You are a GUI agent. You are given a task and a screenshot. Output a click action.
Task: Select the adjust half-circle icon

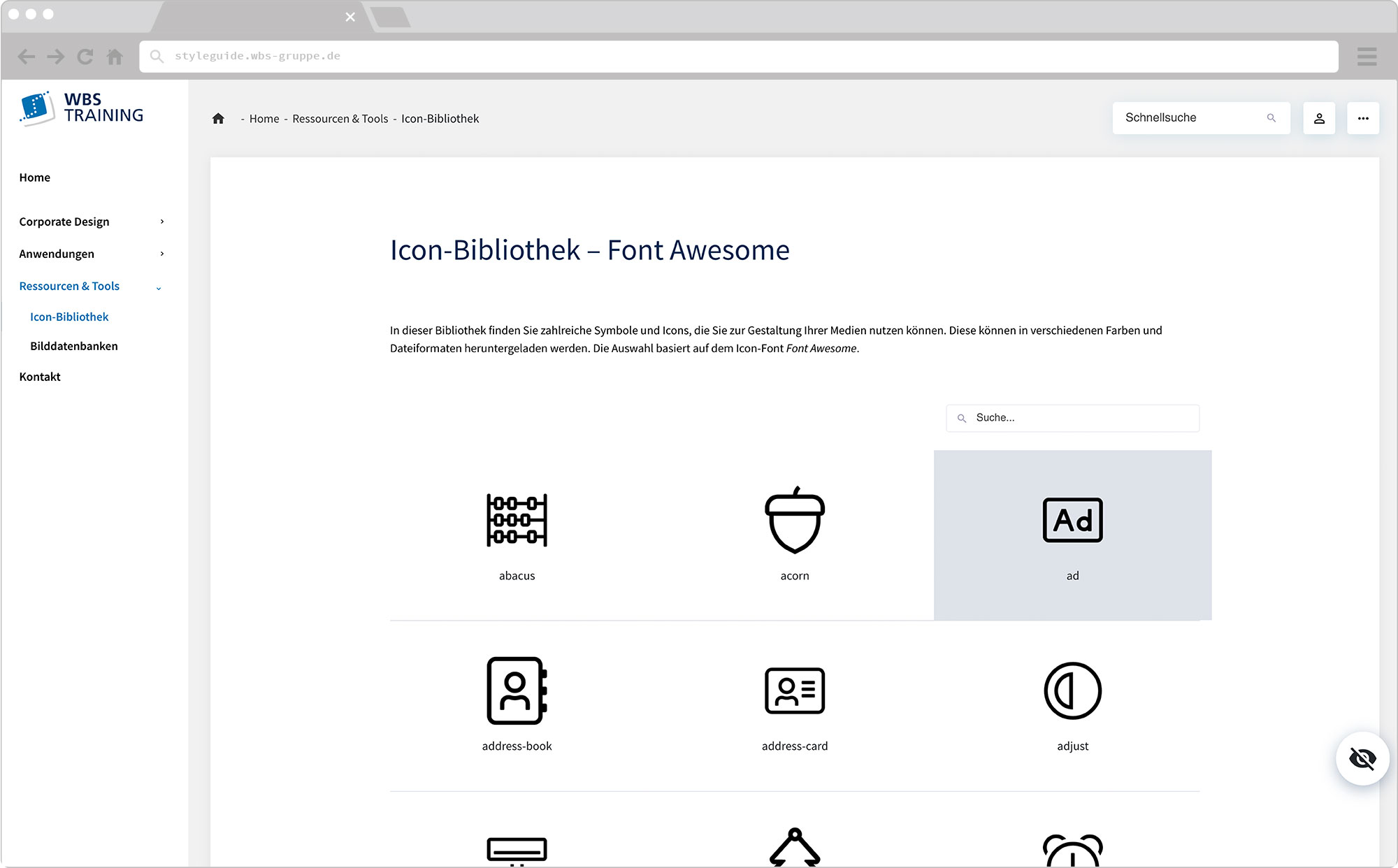(x=1072, y=690)
